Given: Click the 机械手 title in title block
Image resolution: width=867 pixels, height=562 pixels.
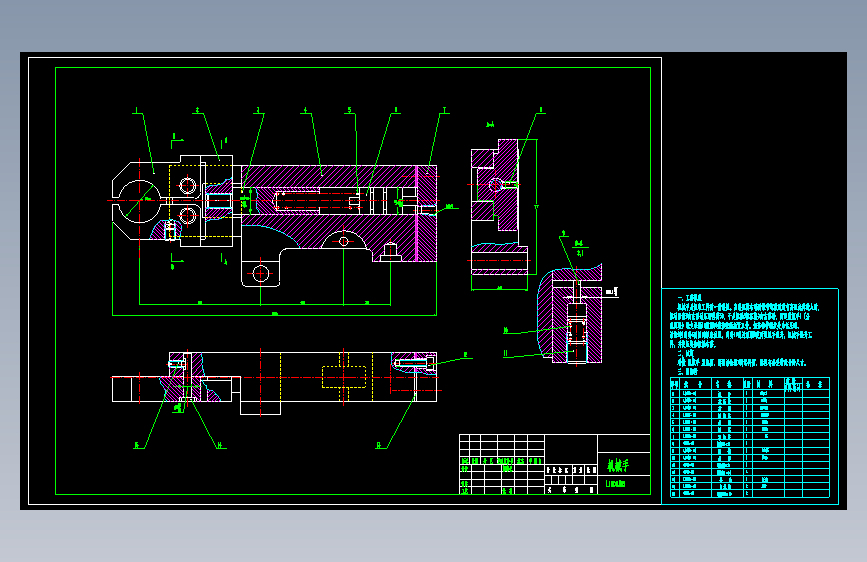Looking at the screenshot, I should coord(618,465).
